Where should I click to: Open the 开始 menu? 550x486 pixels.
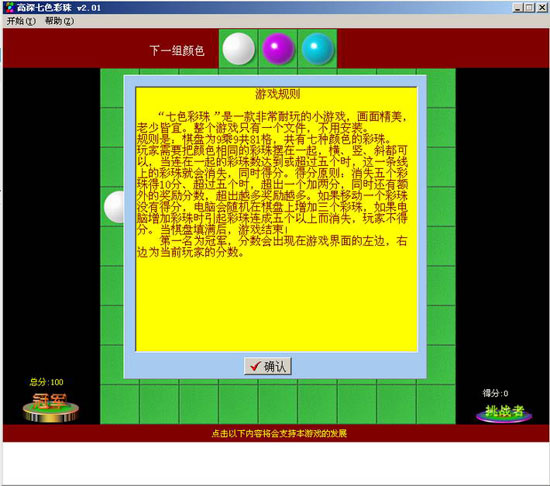pos(21,21)
